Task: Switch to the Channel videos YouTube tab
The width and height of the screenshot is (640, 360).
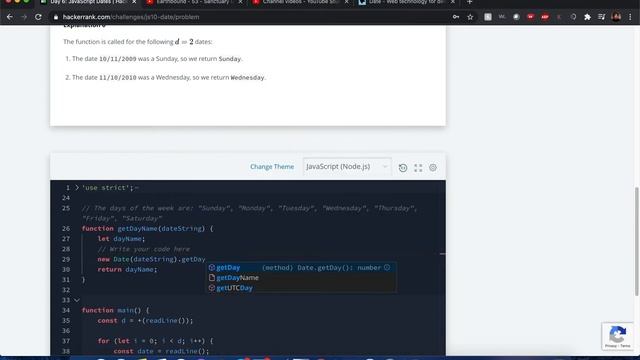Action: pos(300,2)
